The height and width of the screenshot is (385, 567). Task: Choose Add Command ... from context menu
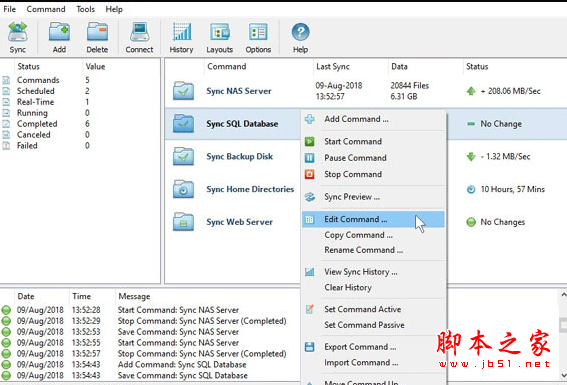click(x=374, y=119)
